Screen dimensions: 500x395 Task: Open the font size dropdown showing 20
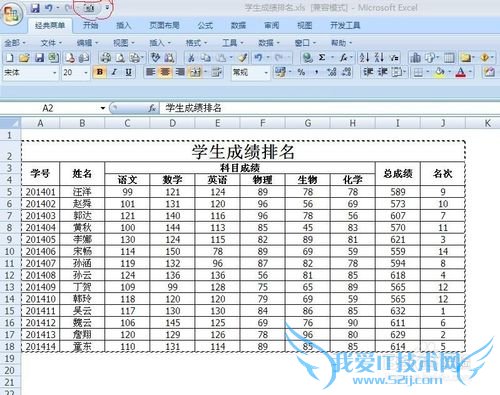(x=86, y=73)
